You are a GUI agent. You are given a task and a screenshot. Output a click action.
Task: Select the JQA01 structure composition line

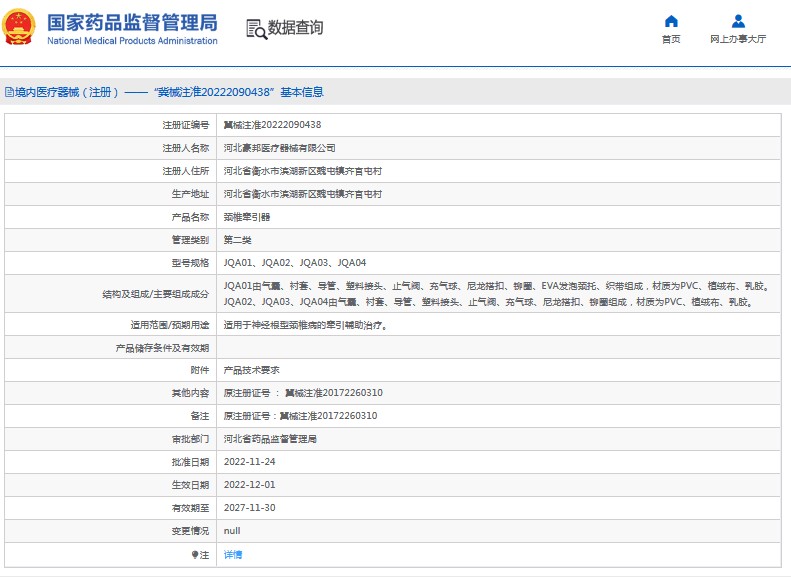click(497, 286)
